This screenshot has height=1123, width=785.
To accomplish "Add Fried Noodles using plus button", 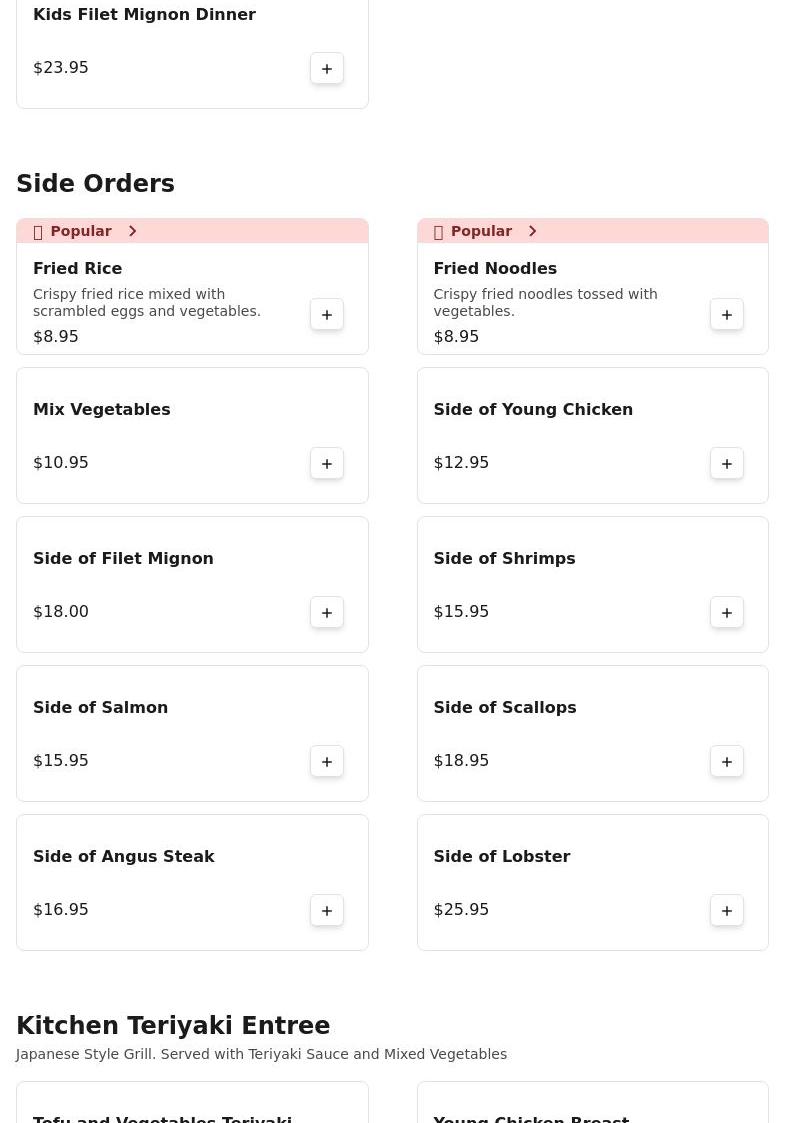I will pos(727,315).
